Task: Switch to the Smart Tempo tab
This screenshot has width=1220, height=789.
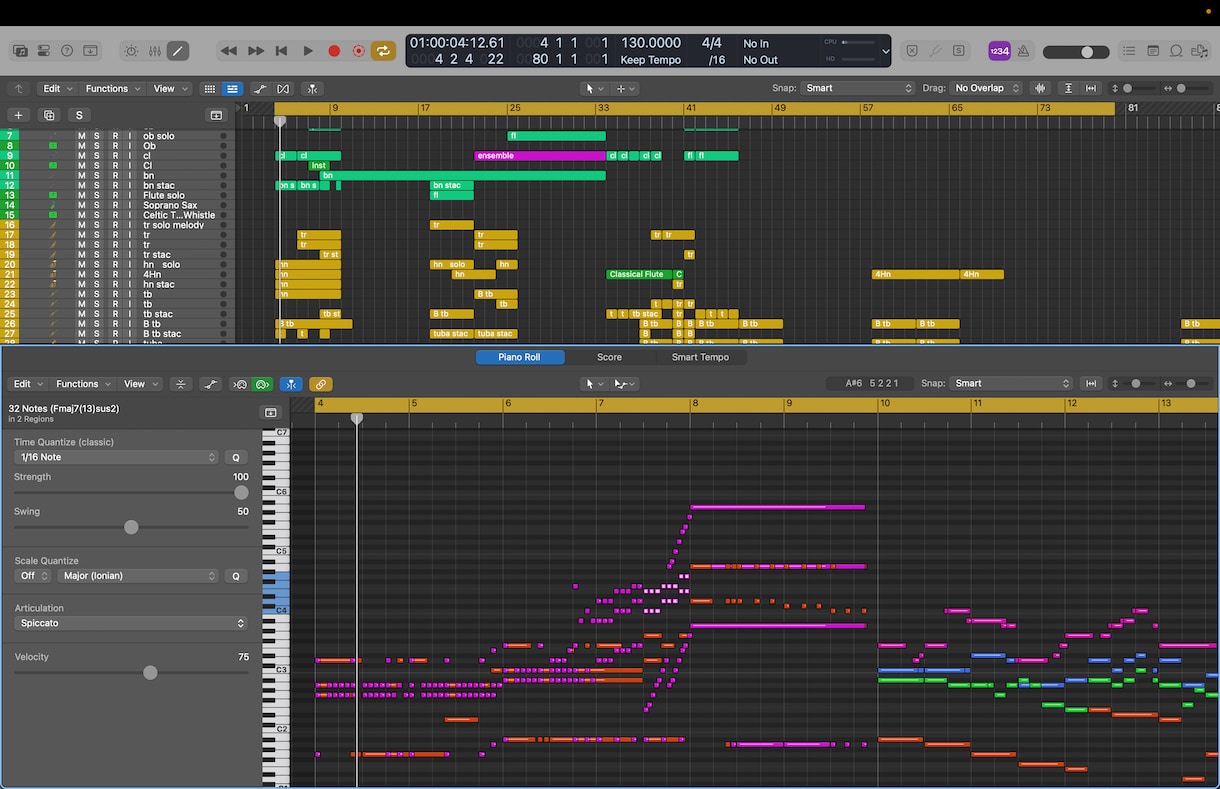Action: 700,357
